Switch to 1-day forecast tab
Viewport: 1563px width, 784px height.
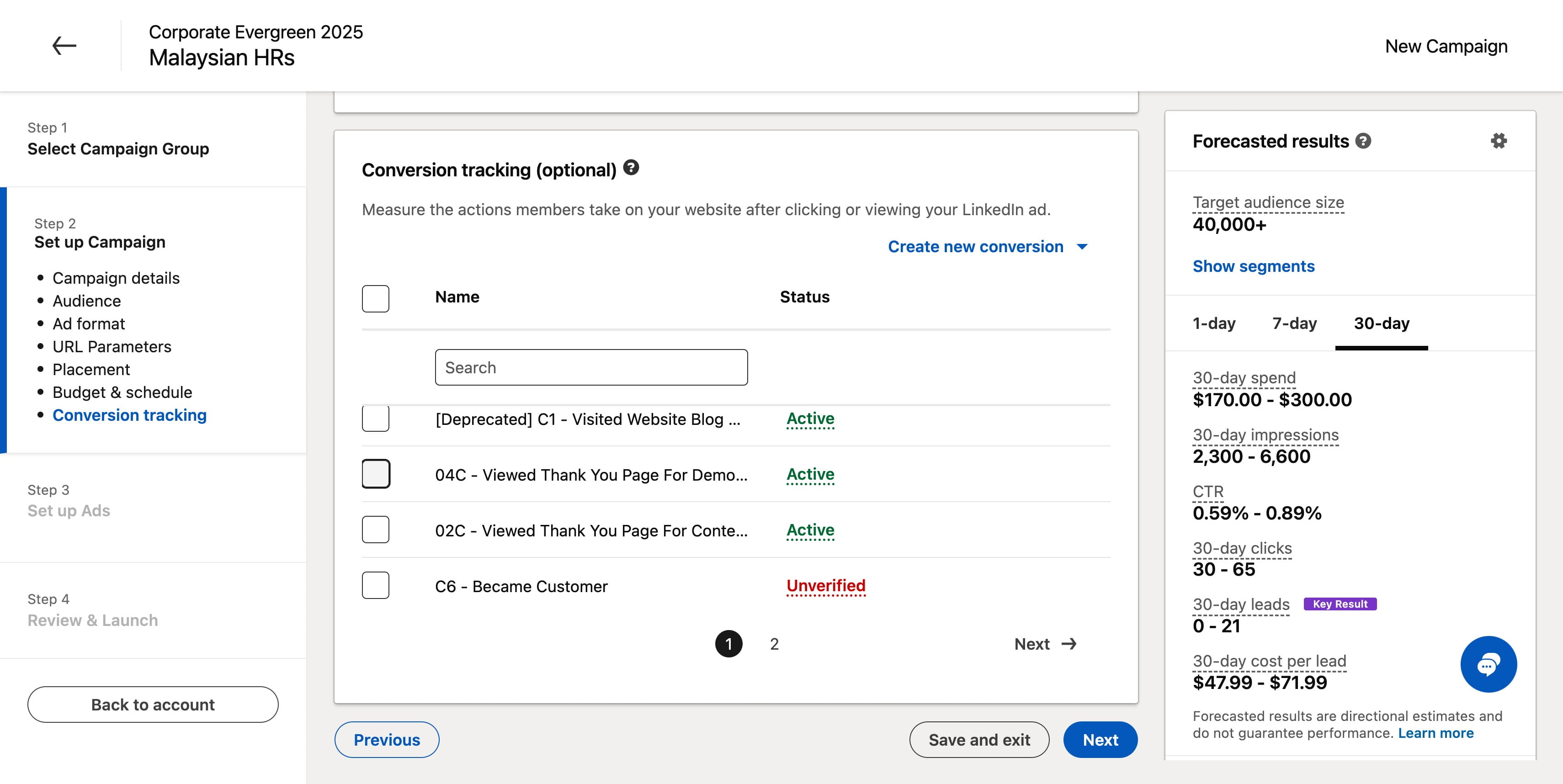pos(1214,323)
